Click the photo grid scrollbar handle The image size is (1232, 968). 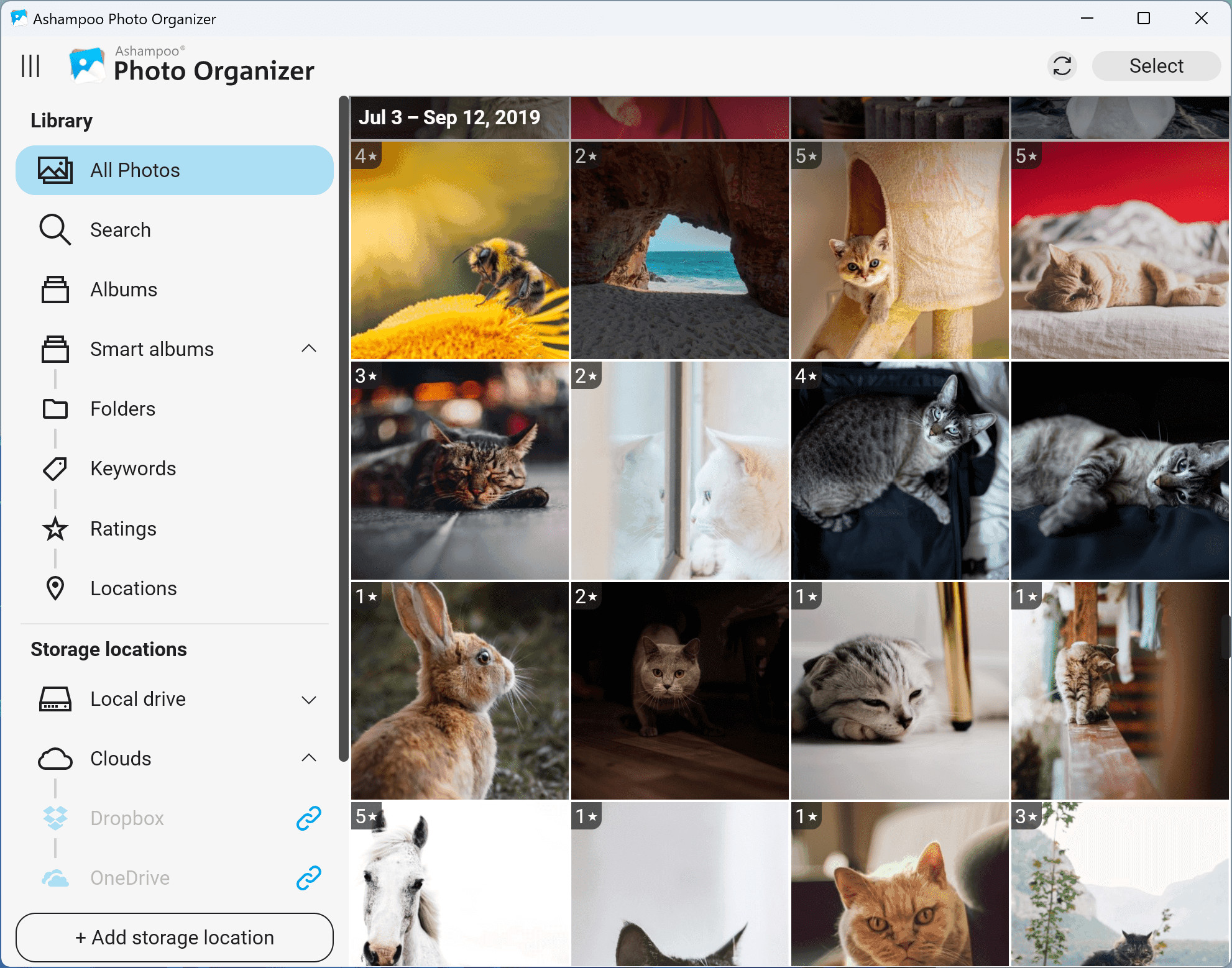(x=1228, y=637)
